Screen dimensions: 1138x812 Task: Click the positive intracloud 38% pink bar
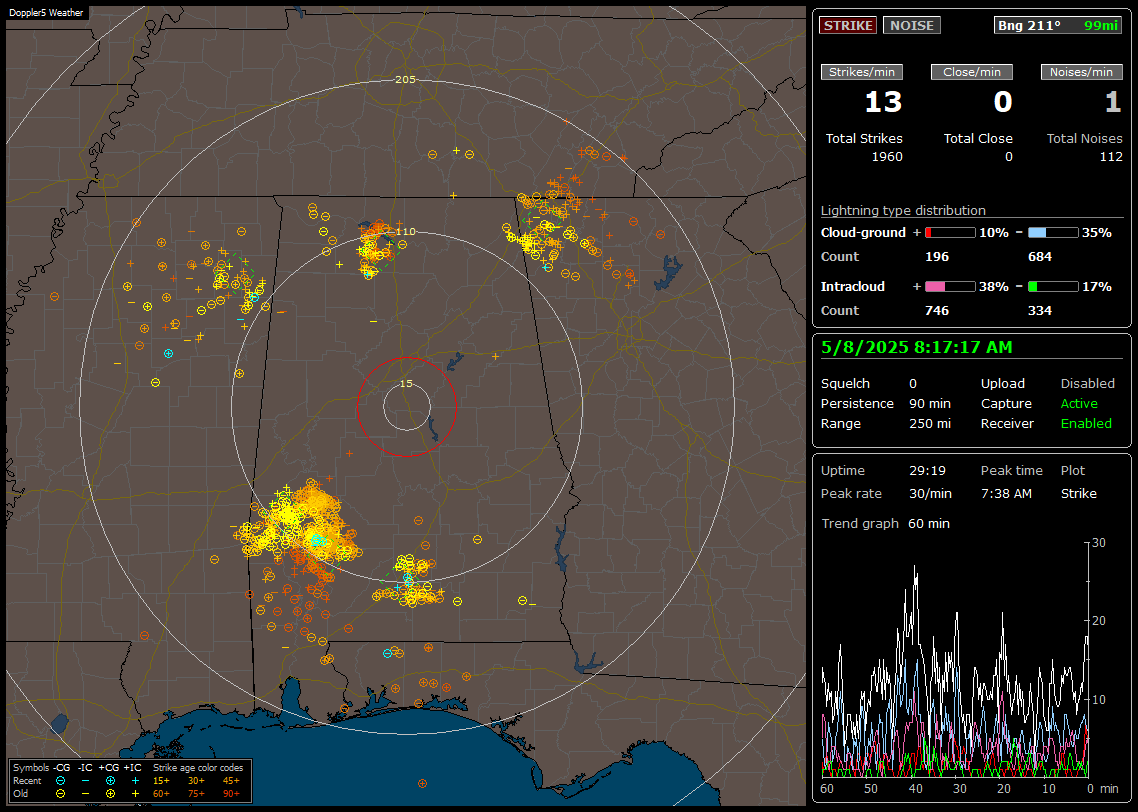950,287
